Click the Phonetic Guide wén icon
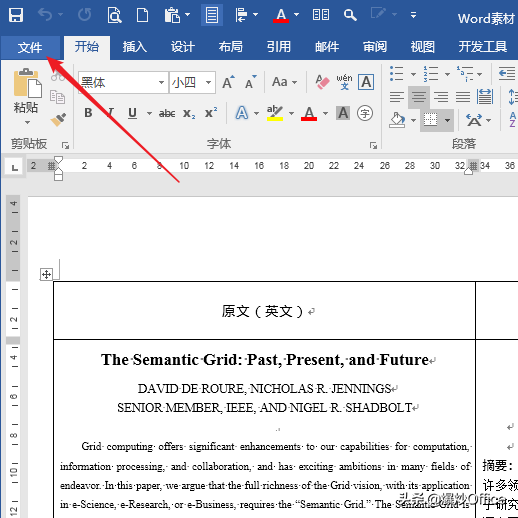This screenshot has height=518, width=518. point(344,82)
